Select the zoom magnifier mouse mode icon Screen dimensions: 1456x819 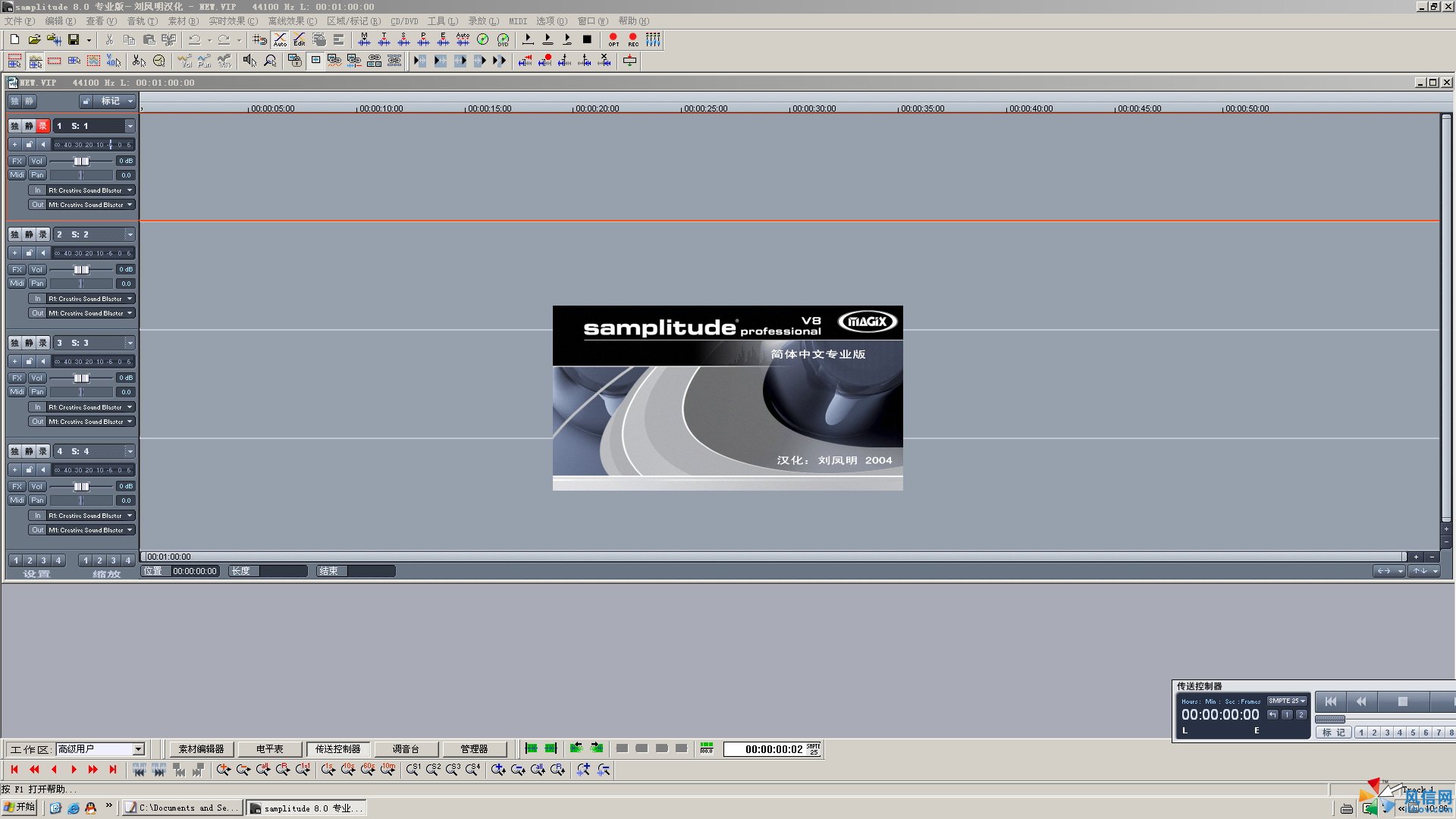[270, 61]
